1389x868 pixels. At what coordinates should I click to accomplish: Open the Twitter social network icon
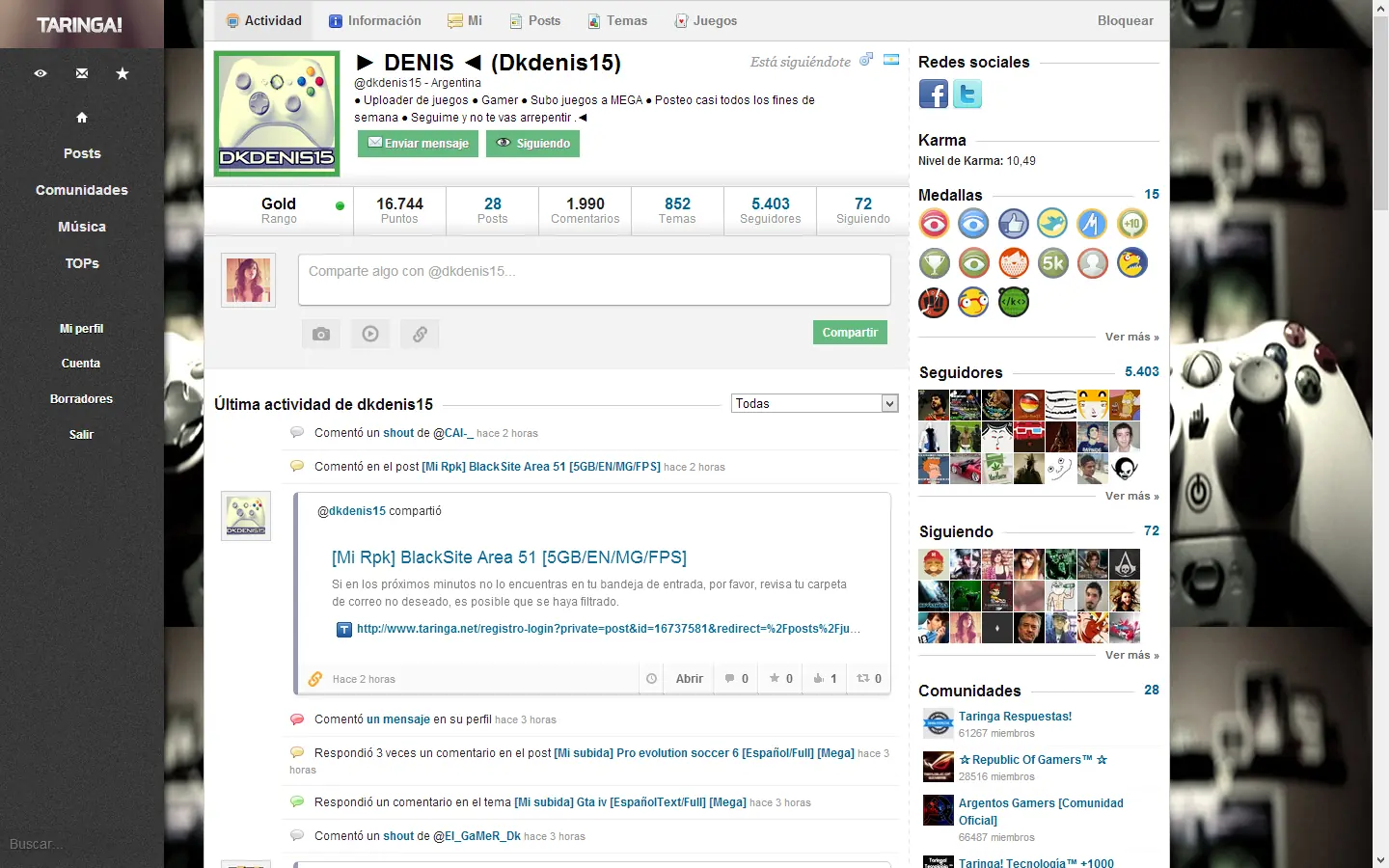point(967,95)
